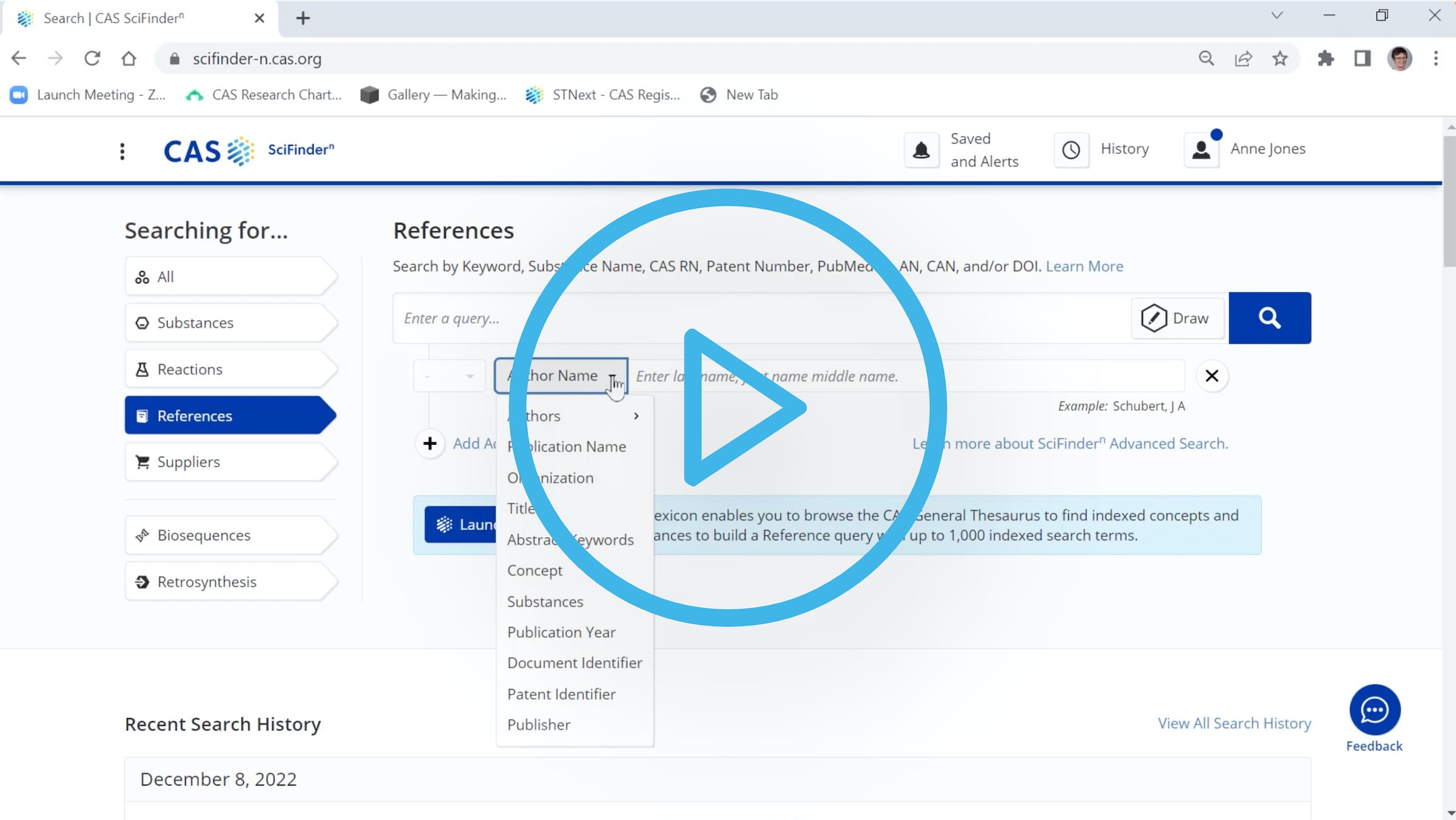Select the All search category
The height and width of the screenshot is (820, 1456).
click(x=231, y=277)
